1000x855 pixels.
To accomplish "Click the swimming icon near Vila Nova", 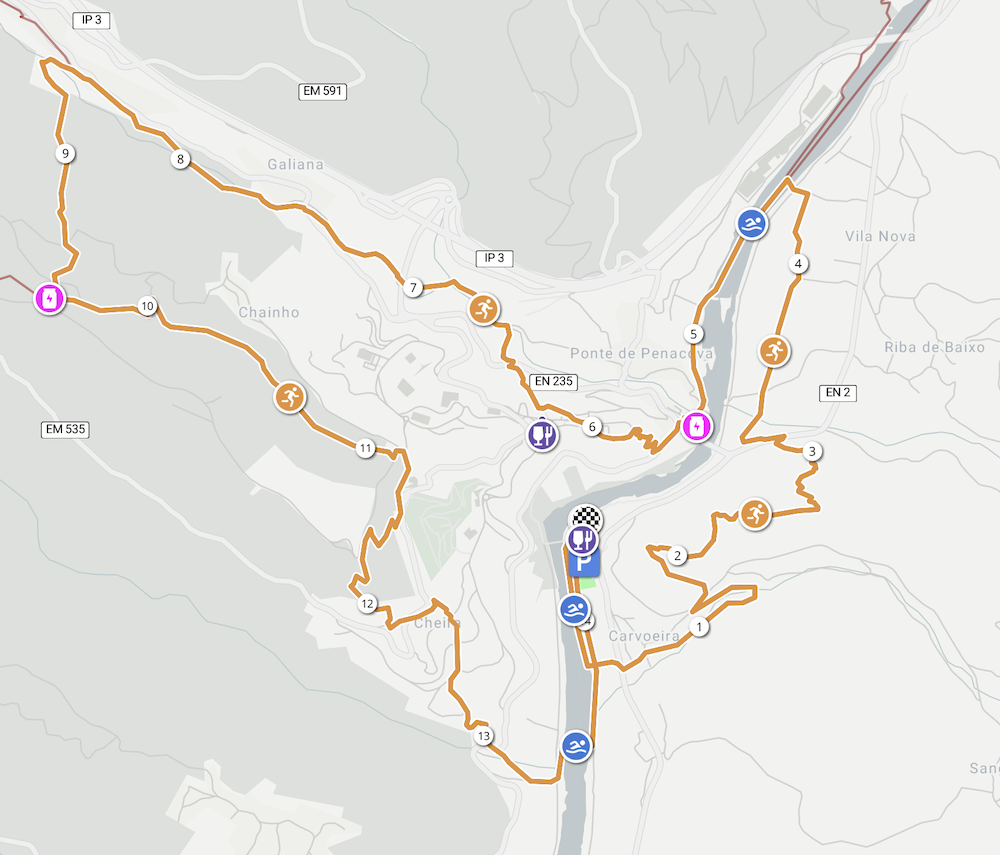I will (x=752, y=224).
